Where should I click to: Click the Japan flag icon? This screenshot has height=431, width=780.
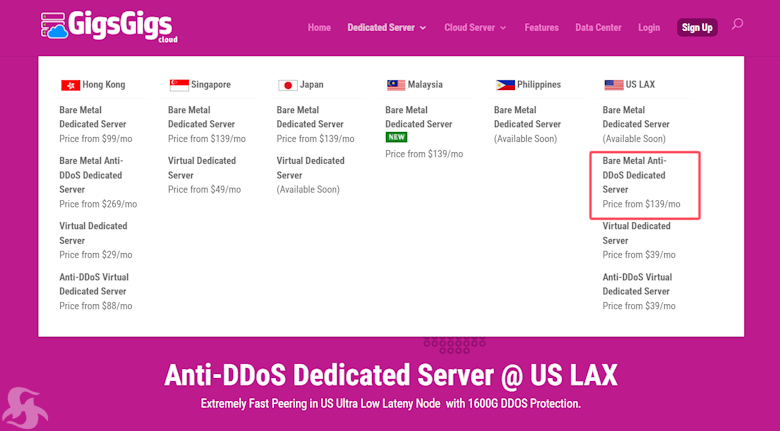pyautogui.click(x=288, y=85)
